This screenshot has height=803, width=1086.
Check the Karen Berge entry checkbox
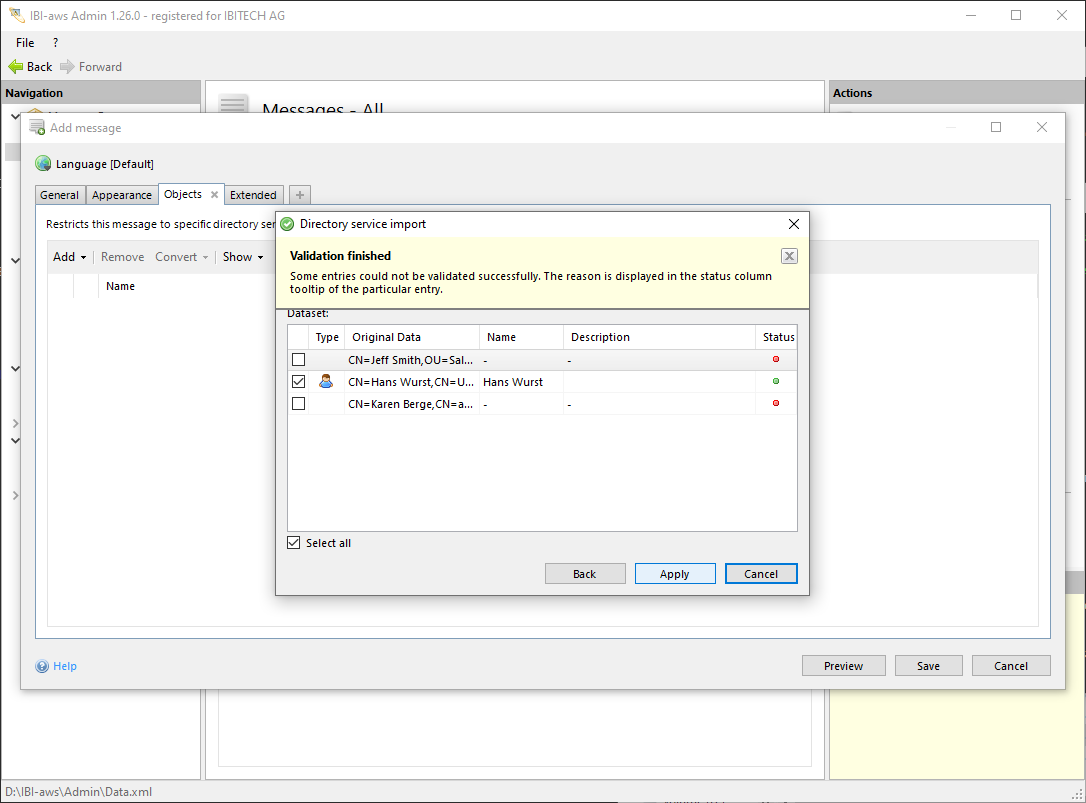tap(298, 403)
